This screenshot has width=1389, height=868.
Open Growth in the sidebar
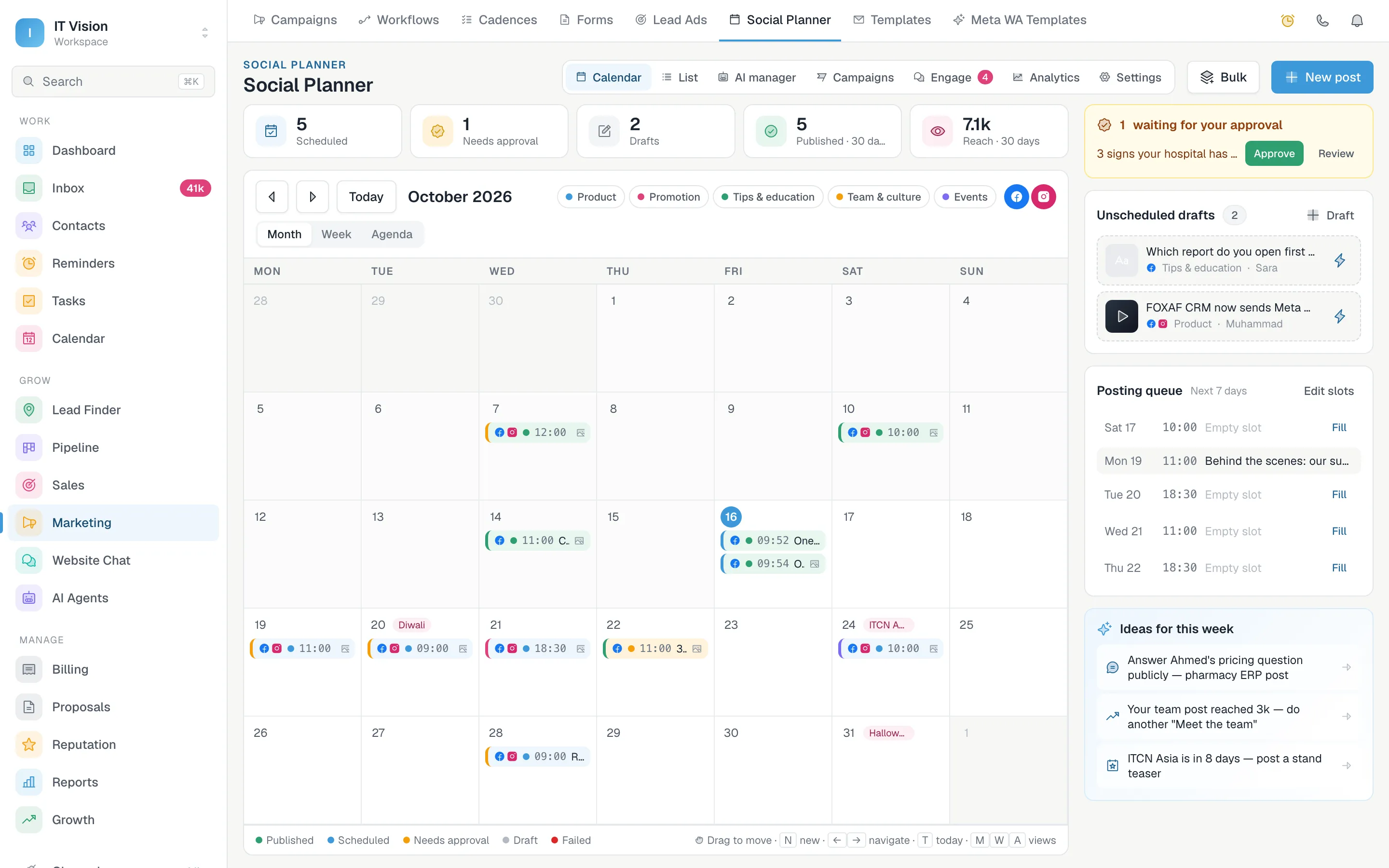114,820
